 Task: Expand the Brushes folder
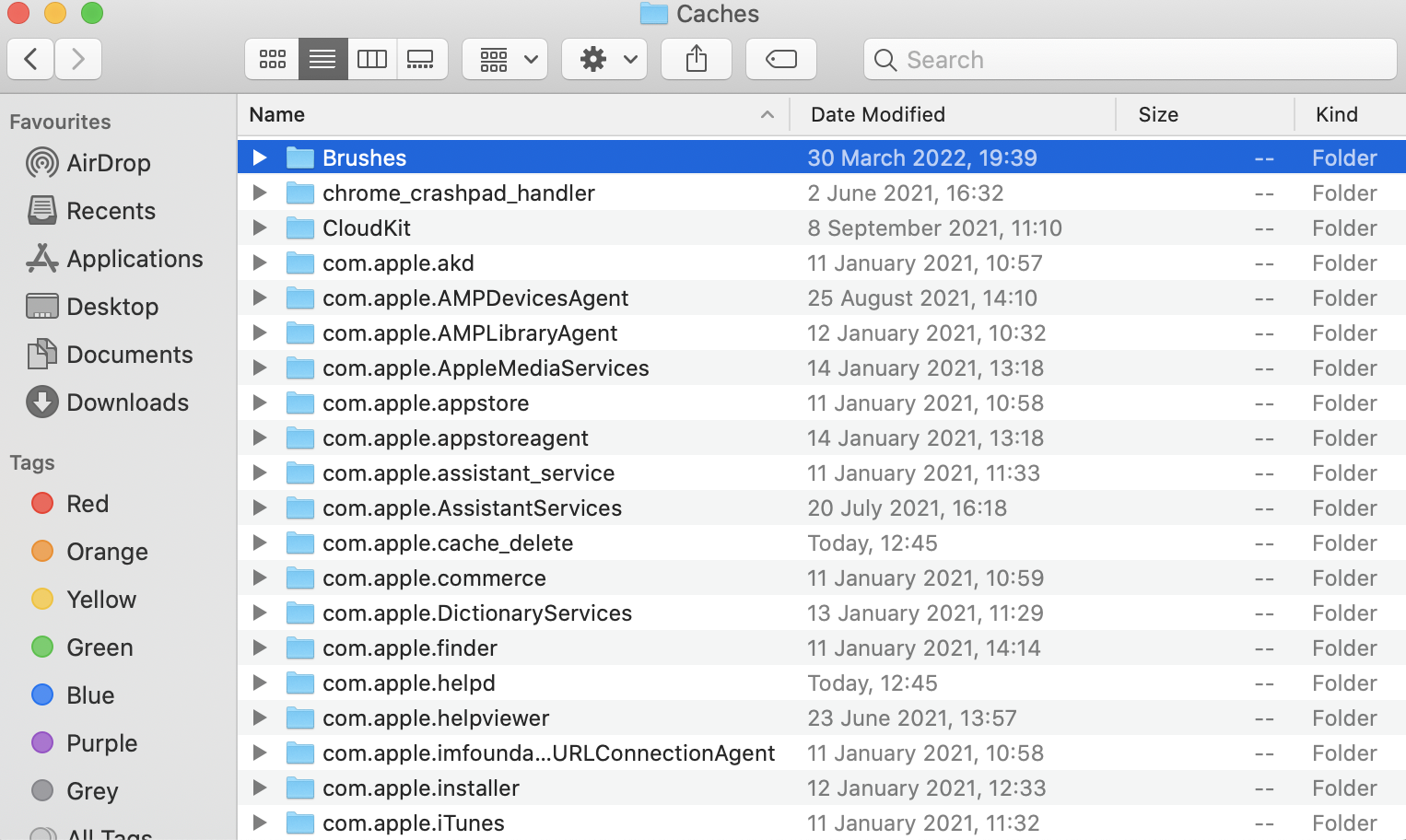coord(260,158)
